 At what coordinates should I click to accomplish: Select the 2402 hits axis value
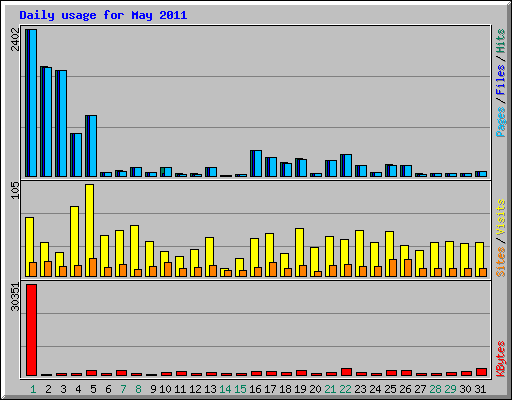pos(15,39)
